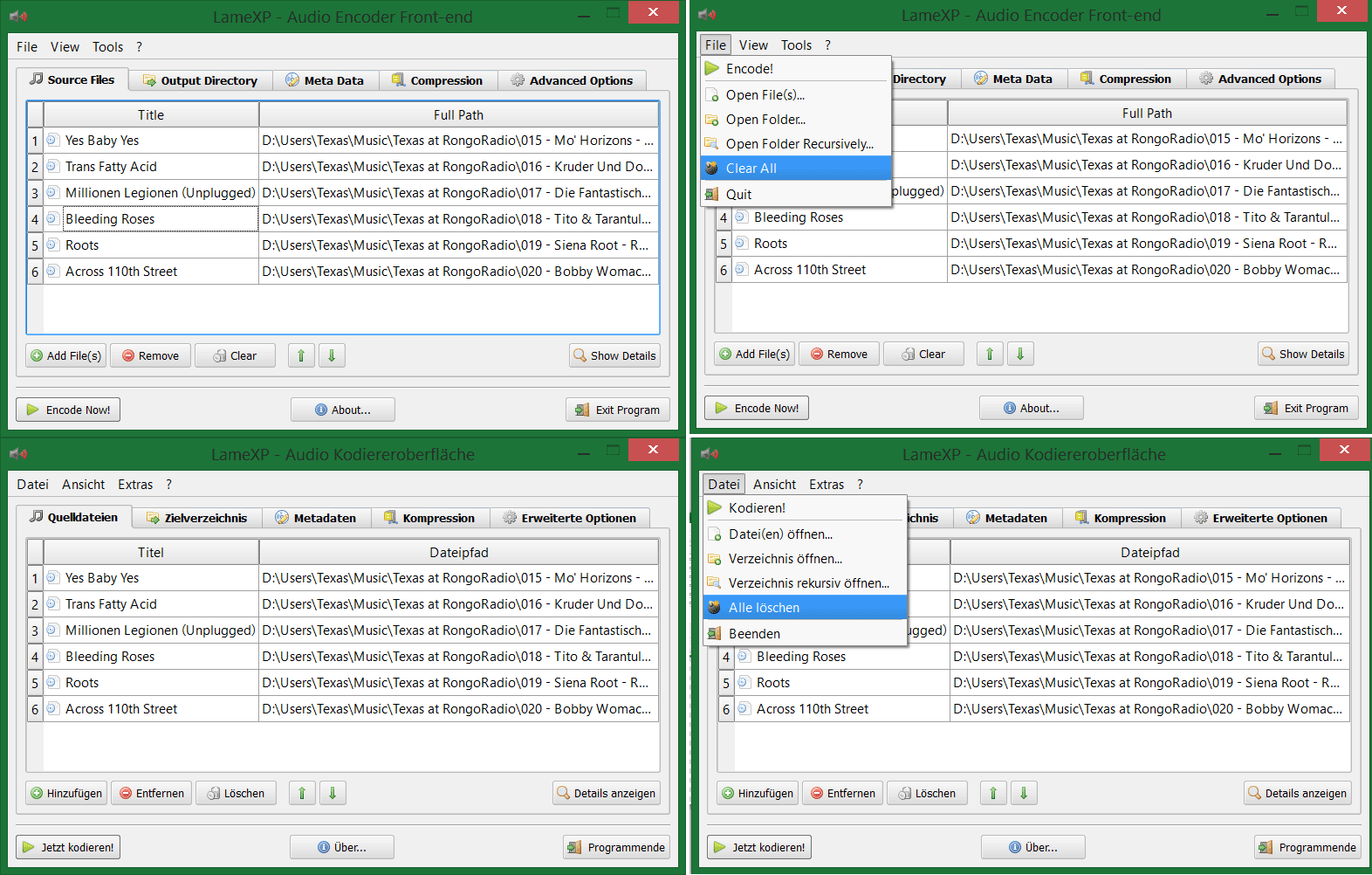Collapse the opened File menu
This screenshot has height=875, width=1372.
click(x=715, y=45)
